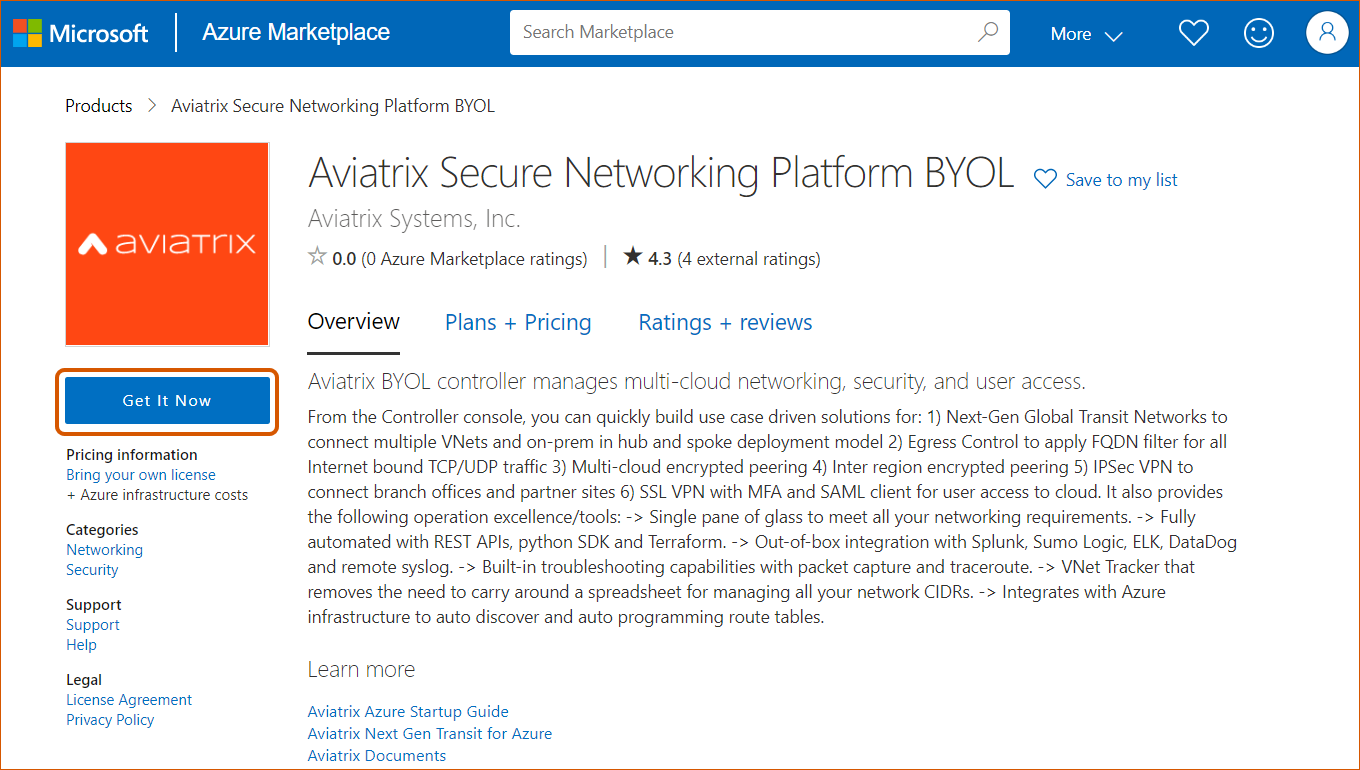The height and width of the screenshot is (770, 1360).
Task: Open the Aviatrix Azure Startup Guide link
Action: point(408,711)
